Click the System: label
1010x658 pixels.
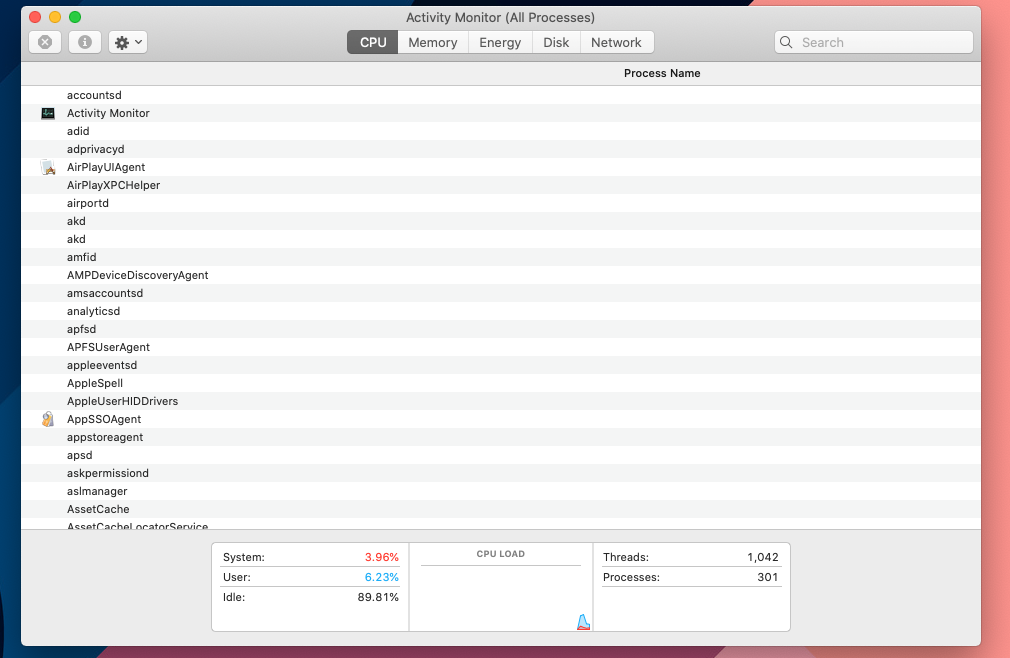243,558
